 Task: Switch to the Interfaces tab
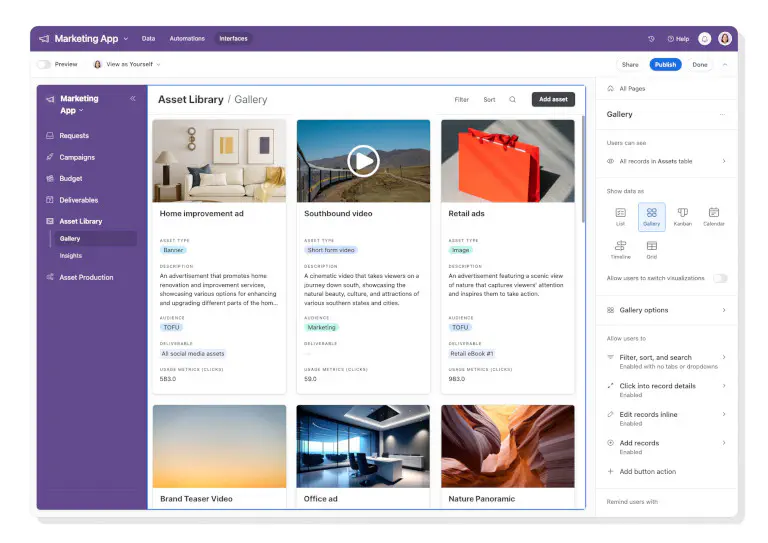pos(233,39)
